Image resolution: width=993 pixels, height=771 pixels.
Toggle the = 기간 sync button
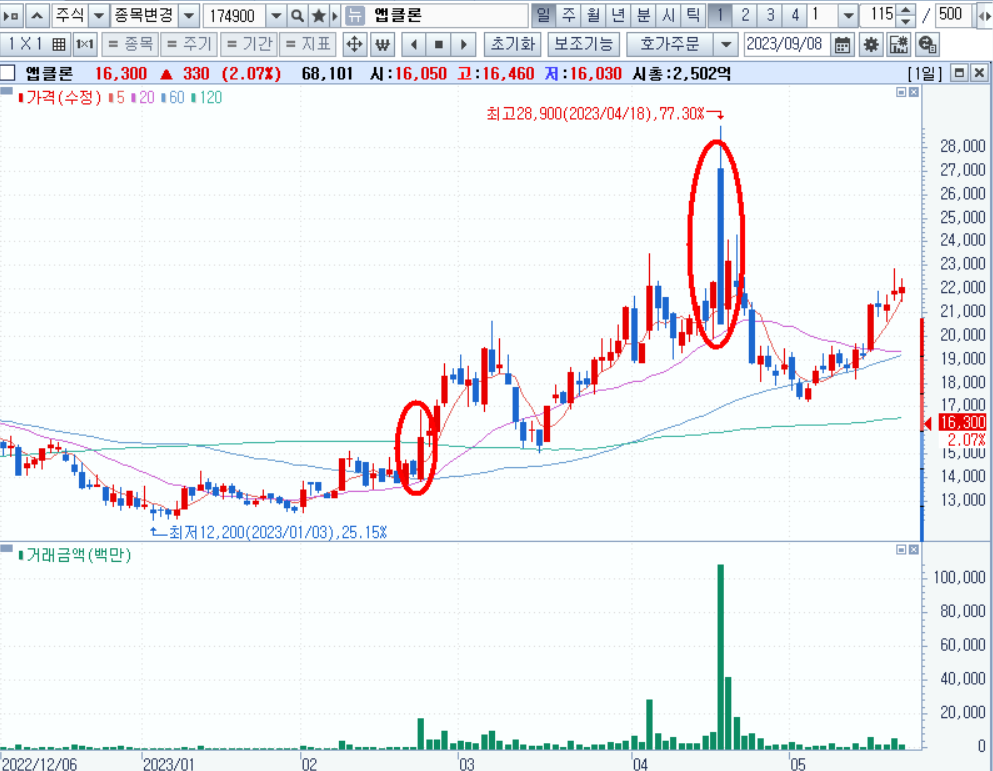pyautogui.click(x=249, y=44)
